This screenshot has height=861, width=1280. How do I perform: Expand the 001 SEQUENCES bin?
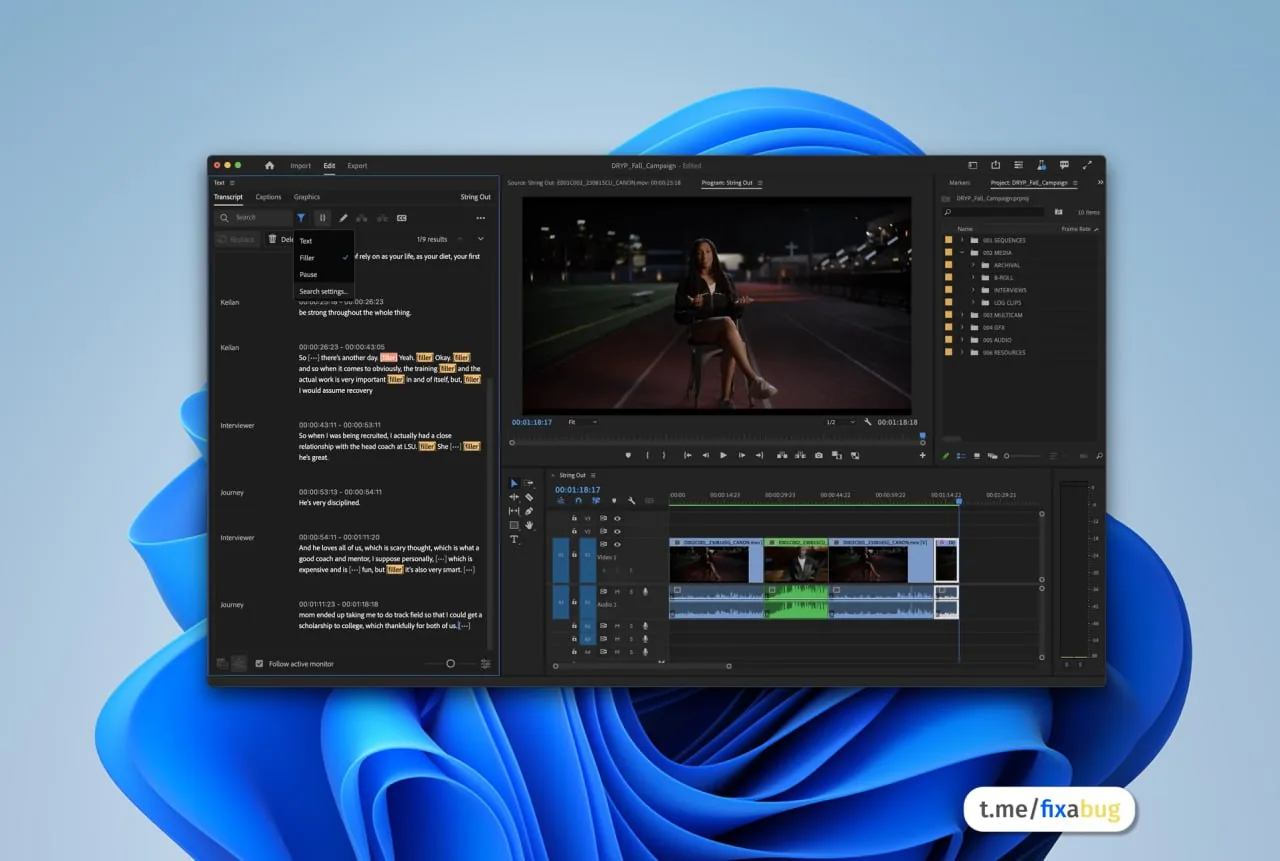point(962,240)
